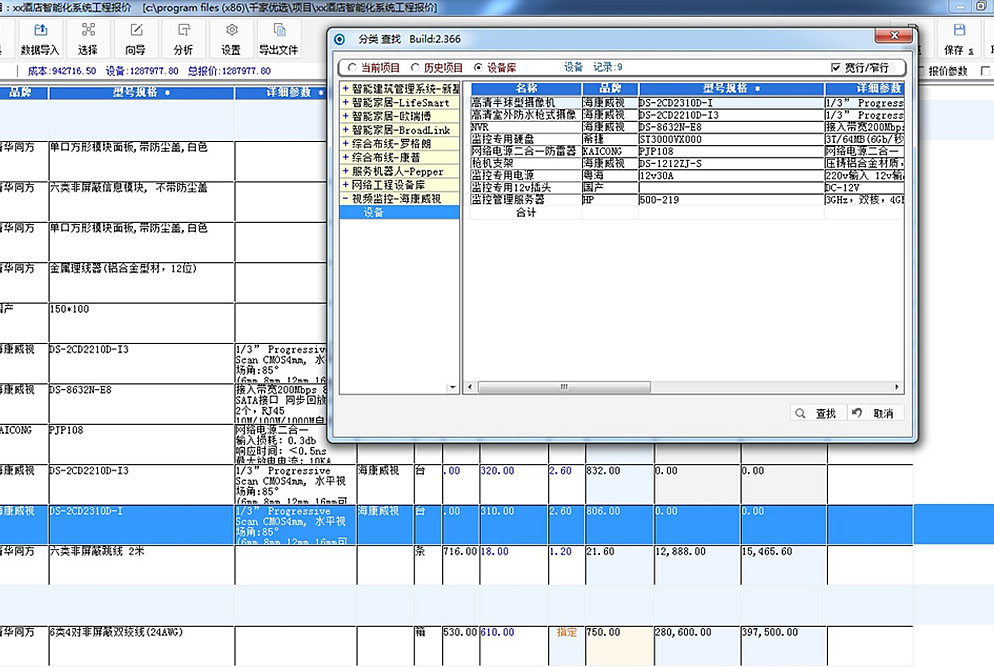Select the 监控管理服务器 row

(x=687, y=199)
